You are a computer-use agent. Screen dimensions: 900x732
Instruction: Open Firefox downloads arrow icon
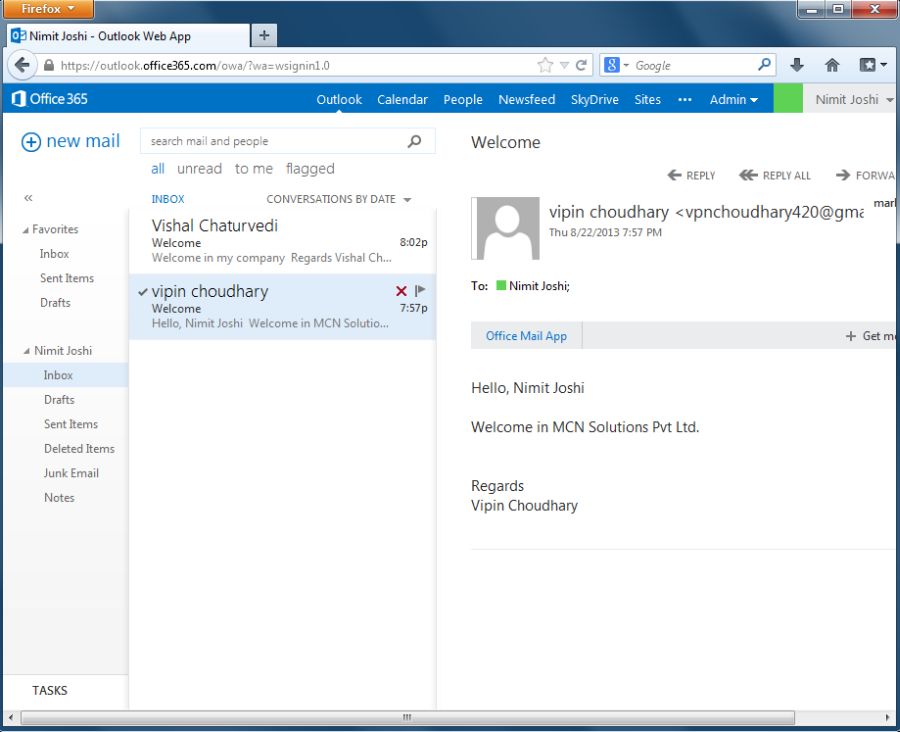pyautogui.click(x=797, y=65)
